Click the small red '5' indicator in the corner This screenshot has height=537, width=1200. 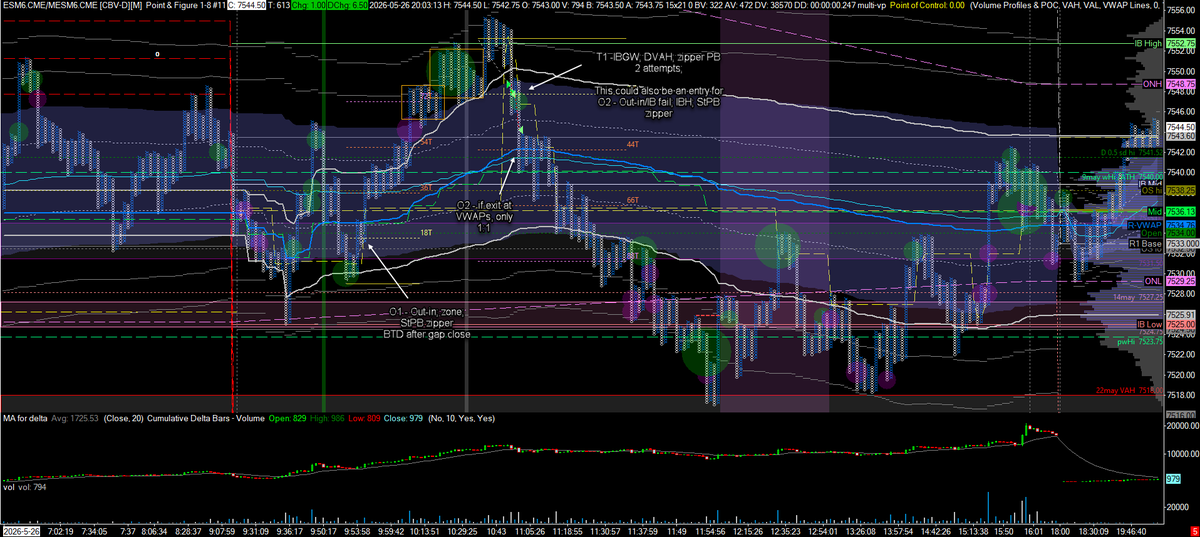pyautogui.click(x=1194, y=531)
